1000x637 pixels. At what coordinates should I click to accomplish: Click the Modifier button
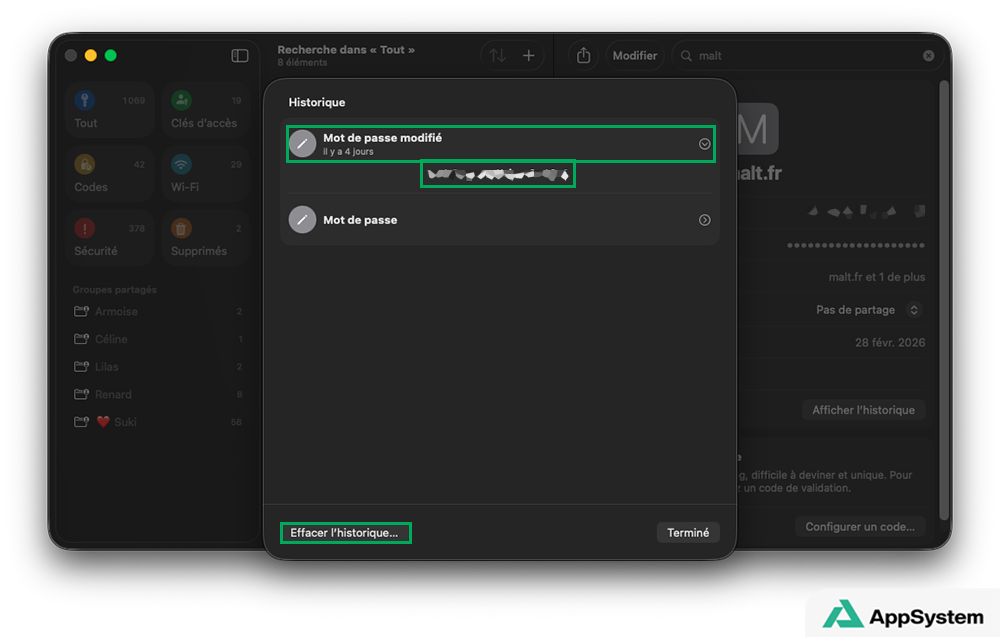pos(635,56)
